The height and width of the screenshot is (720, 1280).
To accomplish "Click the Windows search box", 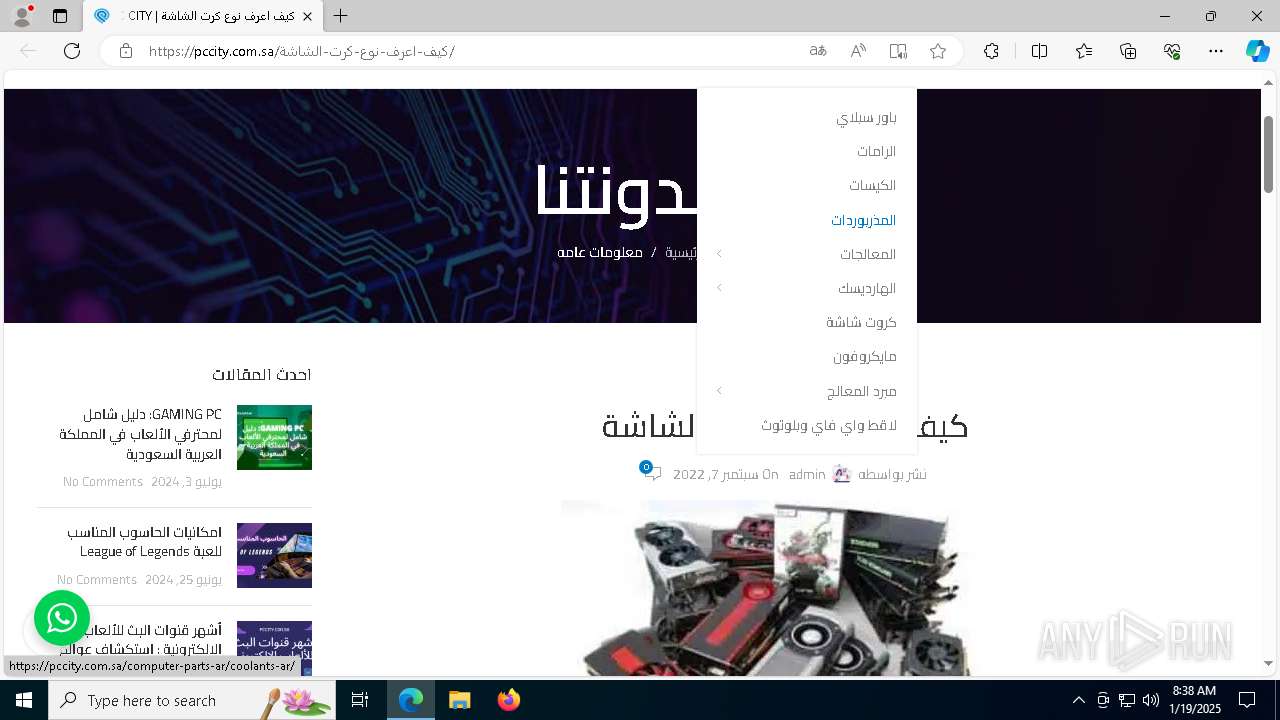I will 194,700.
